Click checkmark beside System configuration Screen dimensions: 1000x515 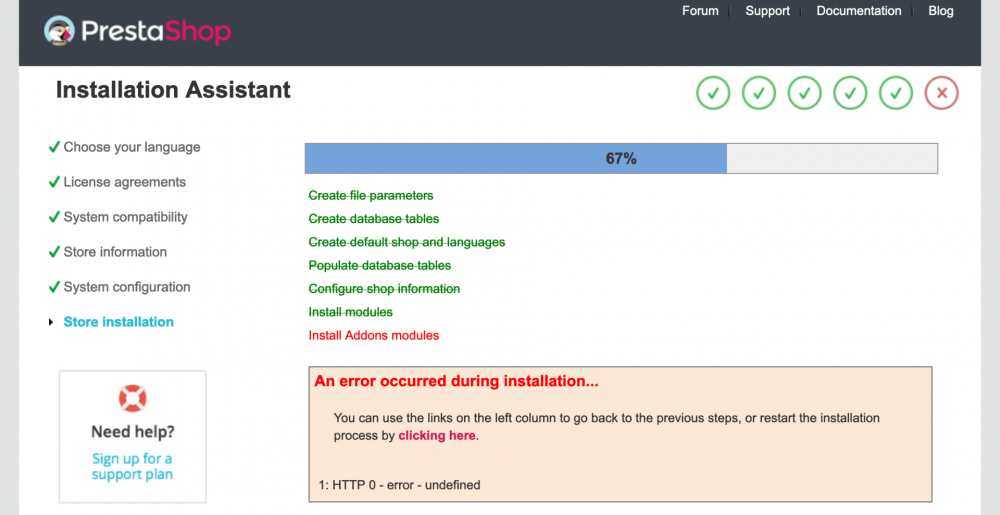click(x=54, y=287)
